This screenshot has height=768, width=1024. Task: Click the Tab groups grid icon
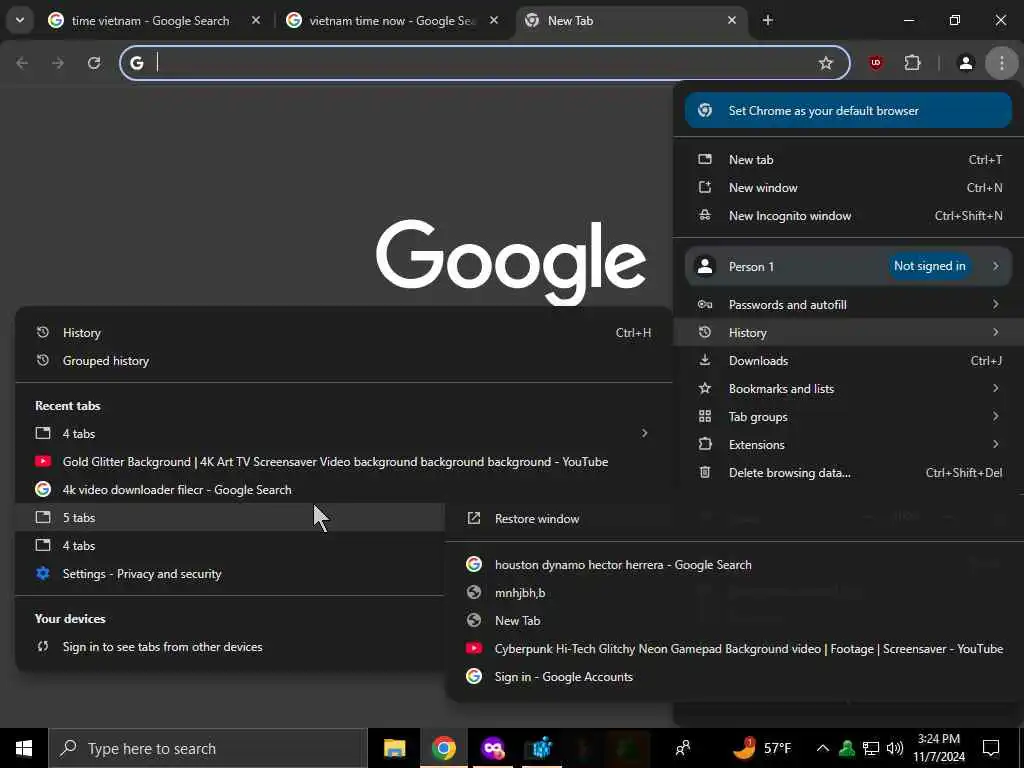(x=705, y=417)
